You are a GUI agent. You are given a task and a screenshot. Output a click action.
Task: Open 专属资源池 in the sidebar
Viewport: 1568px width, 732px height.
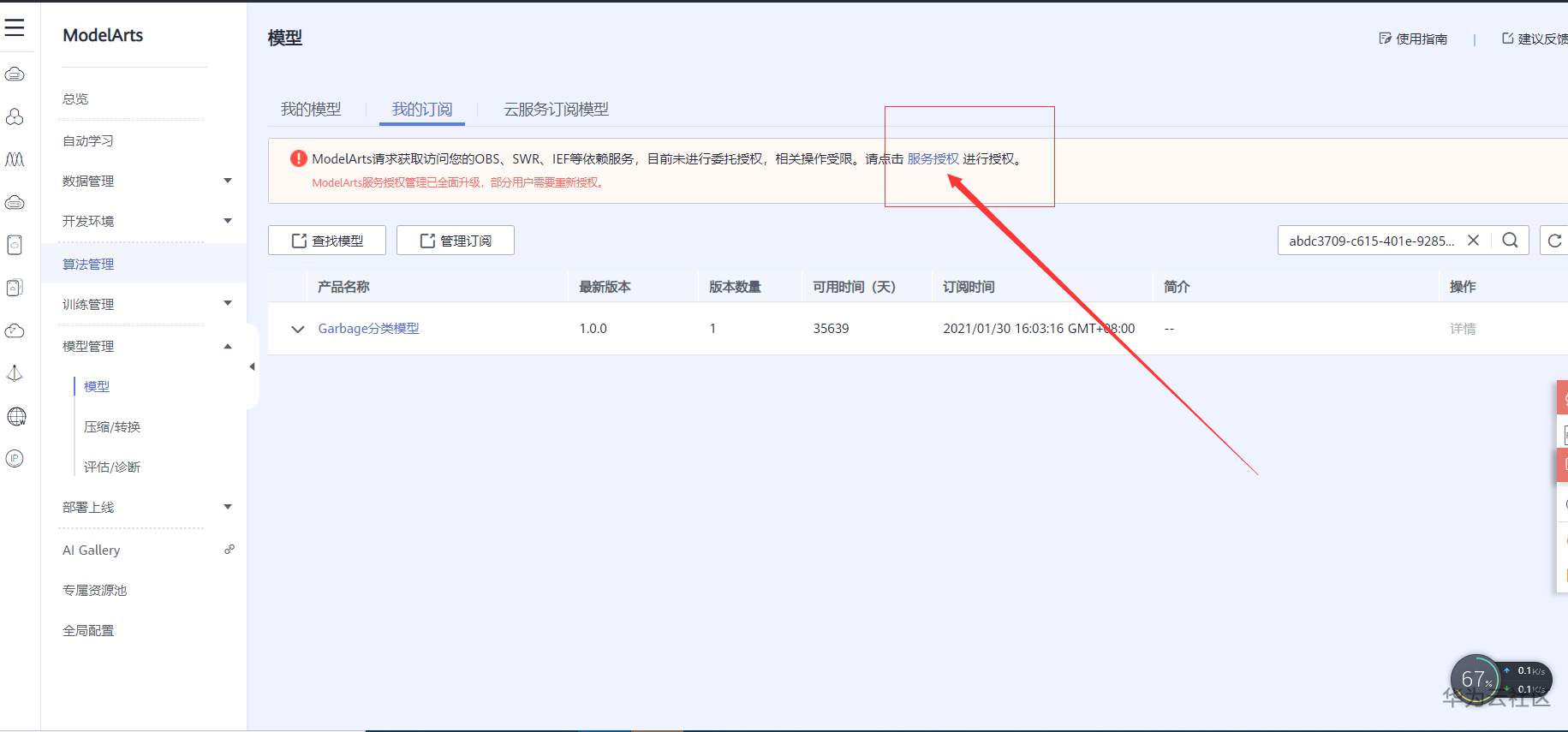94,590
